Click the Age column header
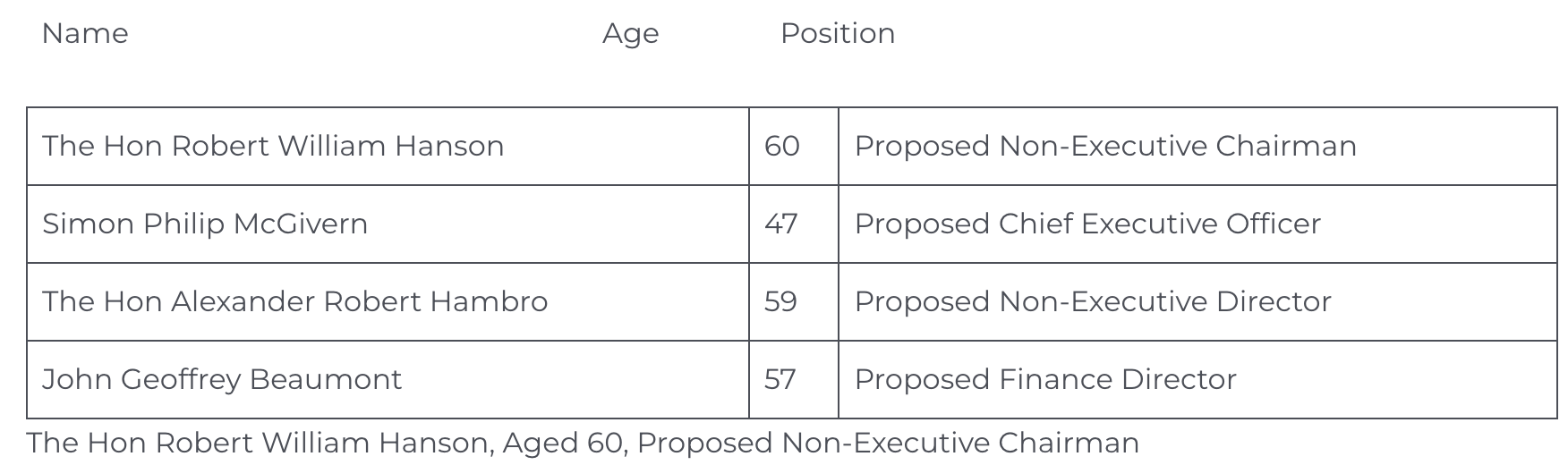This screenshot has height=465, width=1568. (630, 34)
